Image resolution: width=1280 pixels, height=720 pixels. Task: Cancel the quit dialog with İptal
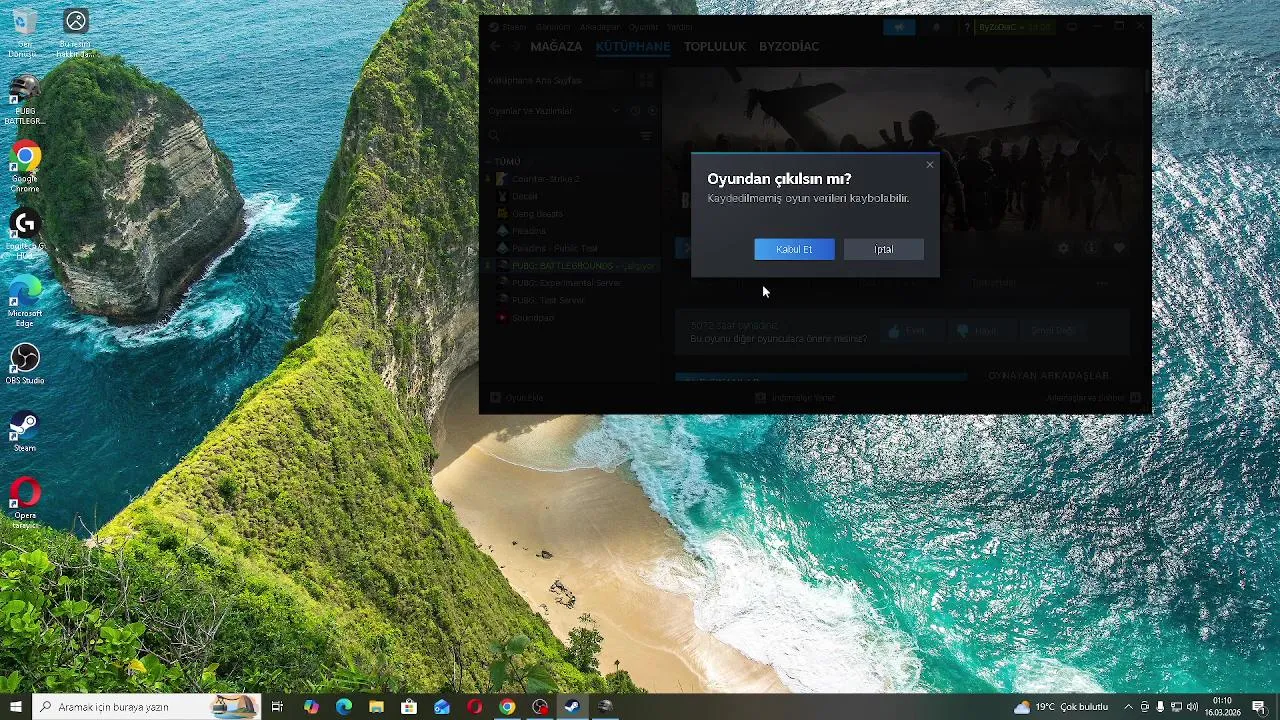coord(884,249)
